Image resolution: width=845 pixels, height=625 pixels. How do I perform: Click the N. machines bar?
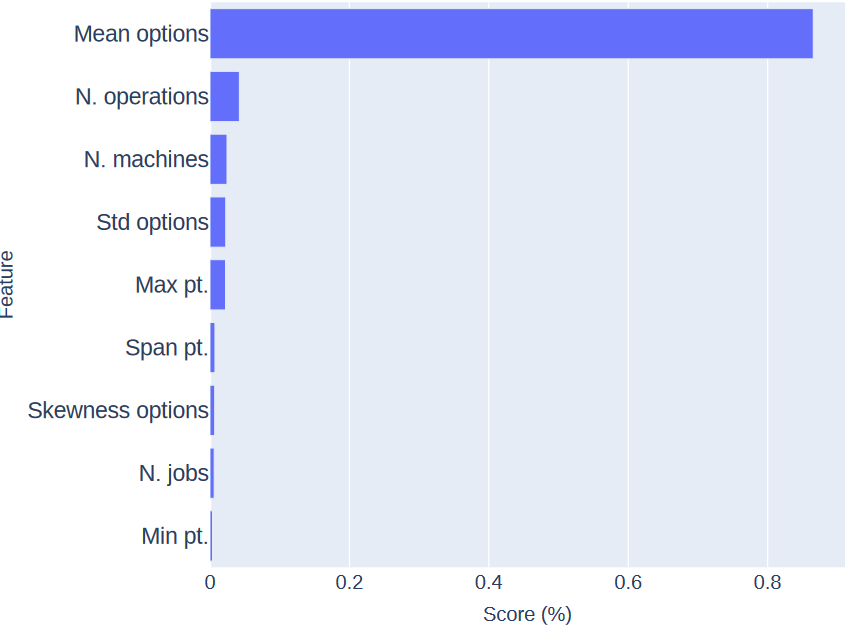coord(218,159)
